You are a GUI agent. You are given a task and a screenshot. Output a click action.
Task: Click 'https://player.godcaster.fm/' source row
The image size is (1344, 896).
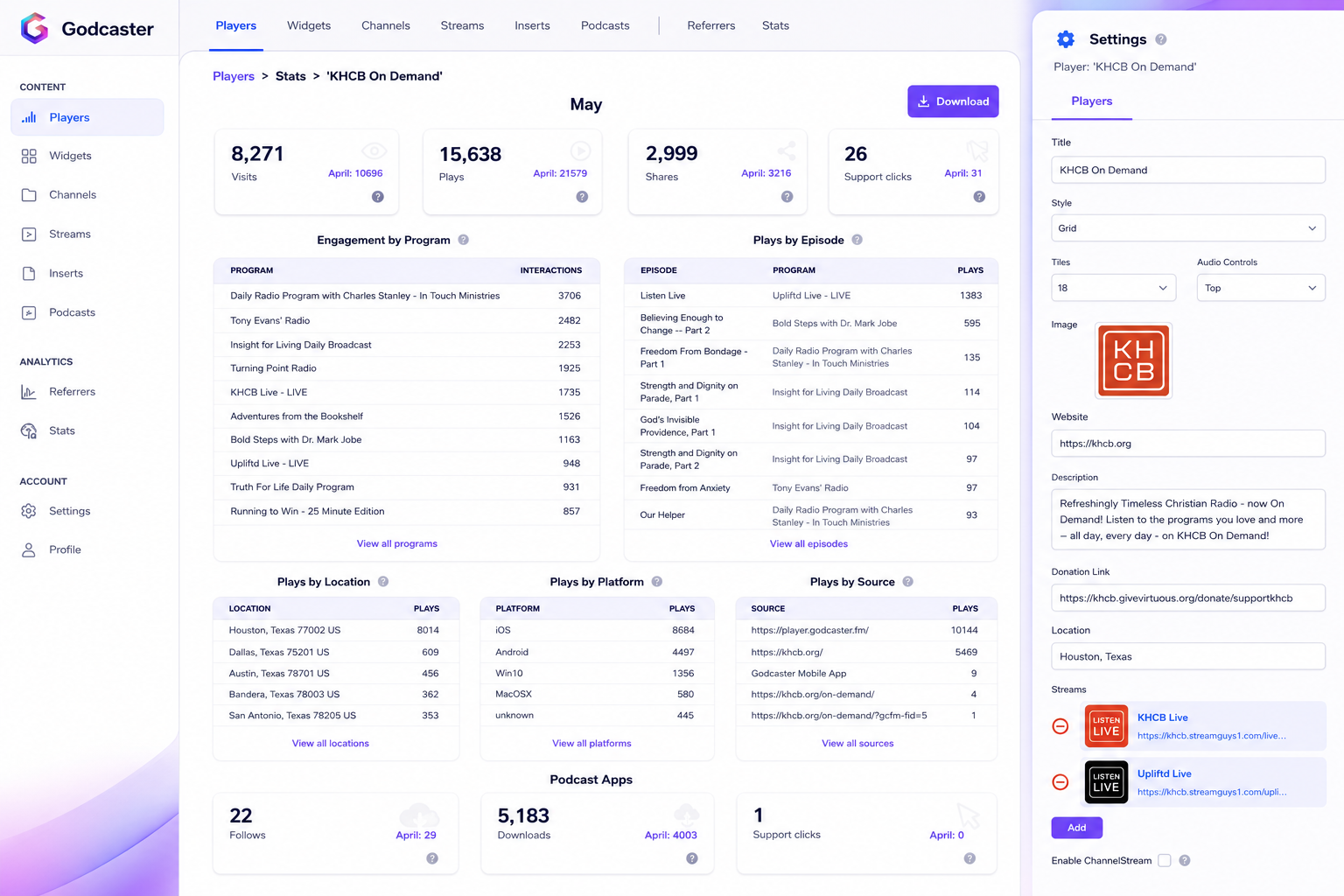pos(866,630)
